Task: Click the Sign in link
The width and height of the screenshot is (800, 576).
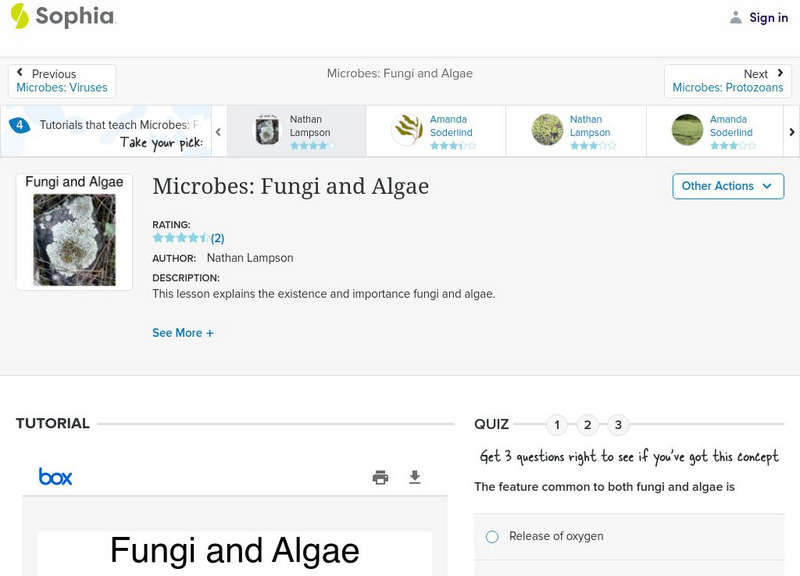Action: (x=768, y=17)
